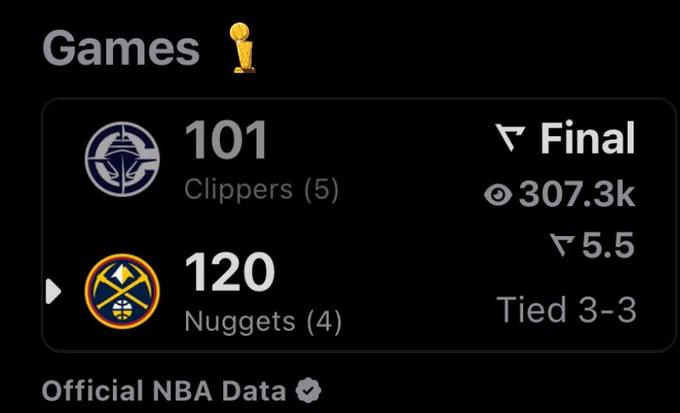Click the 307.3k view count

coord(577,194)
